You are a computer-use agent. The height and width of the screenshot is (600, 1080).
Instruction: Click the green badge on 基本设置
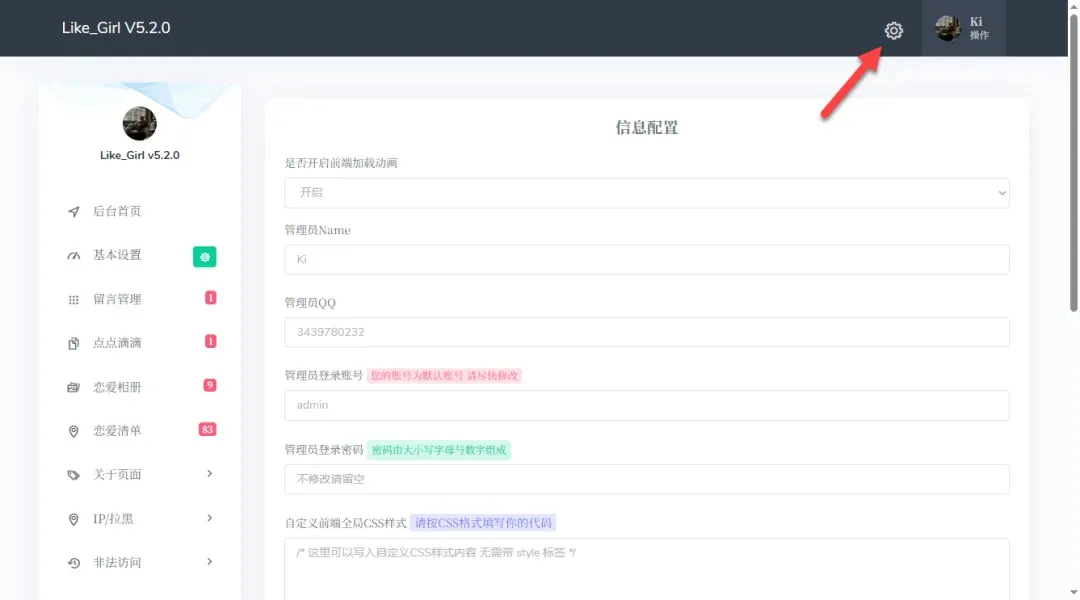coord(204,257)
